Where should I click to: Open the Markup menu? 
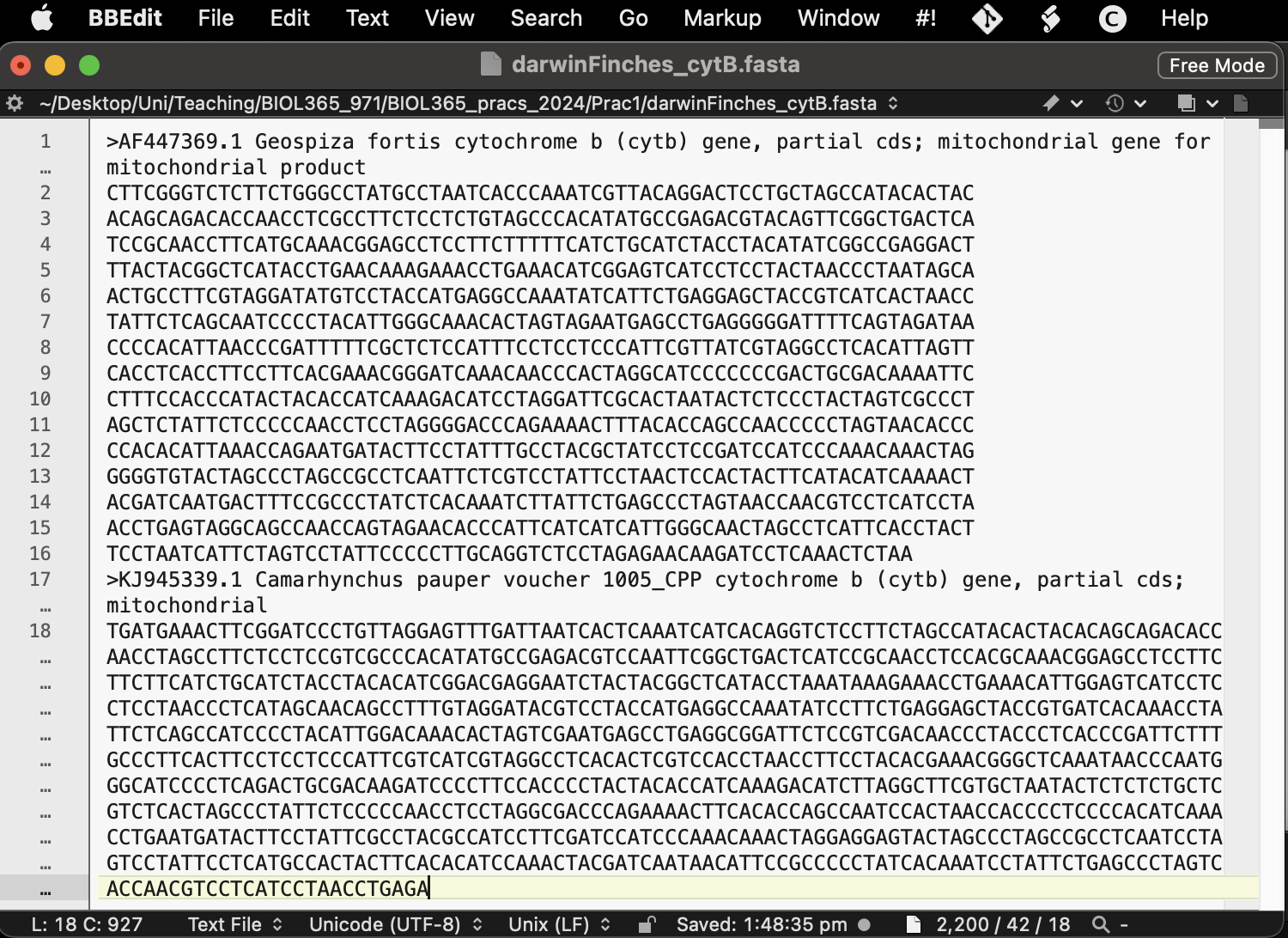tap(722, 18)
